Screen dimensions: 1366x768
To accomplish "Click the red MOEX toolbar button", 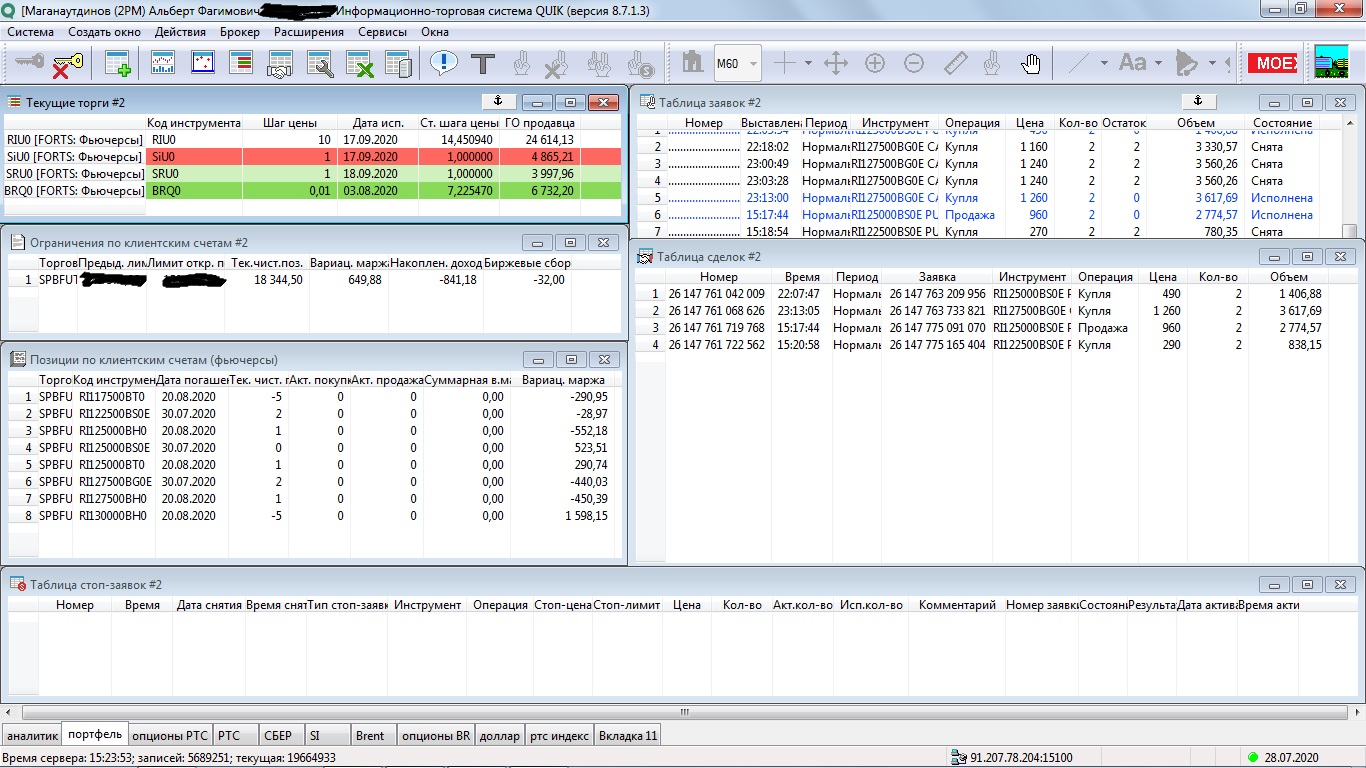I will tap(1273, 64).
